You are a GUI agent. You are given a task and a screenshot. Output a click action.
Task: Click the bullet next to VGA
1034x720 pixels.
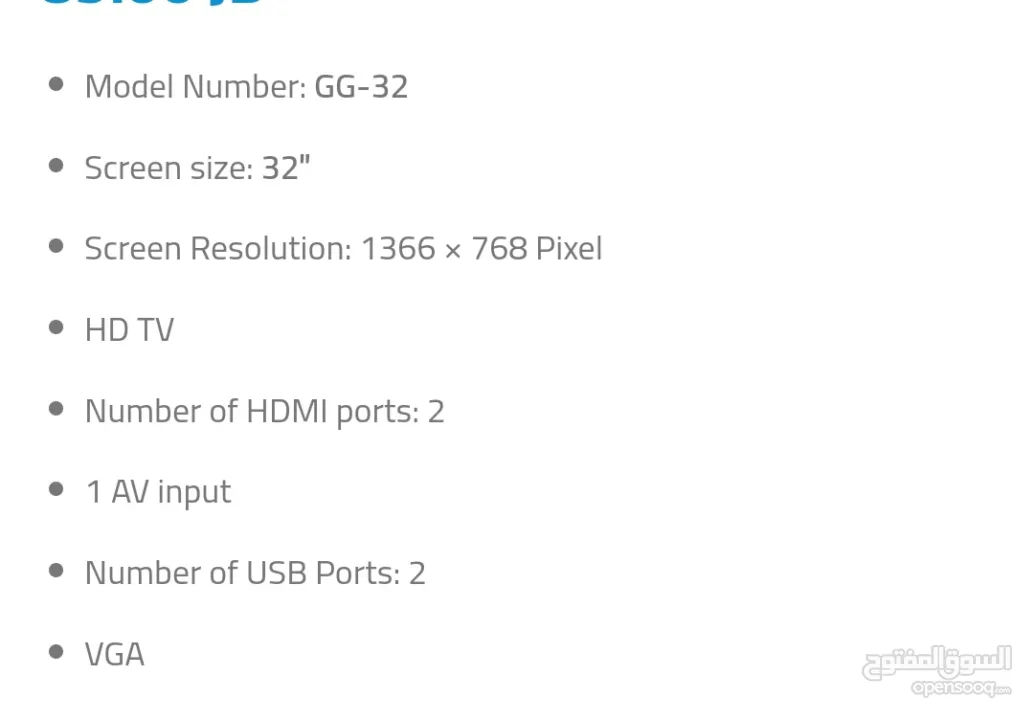[56, 651]
